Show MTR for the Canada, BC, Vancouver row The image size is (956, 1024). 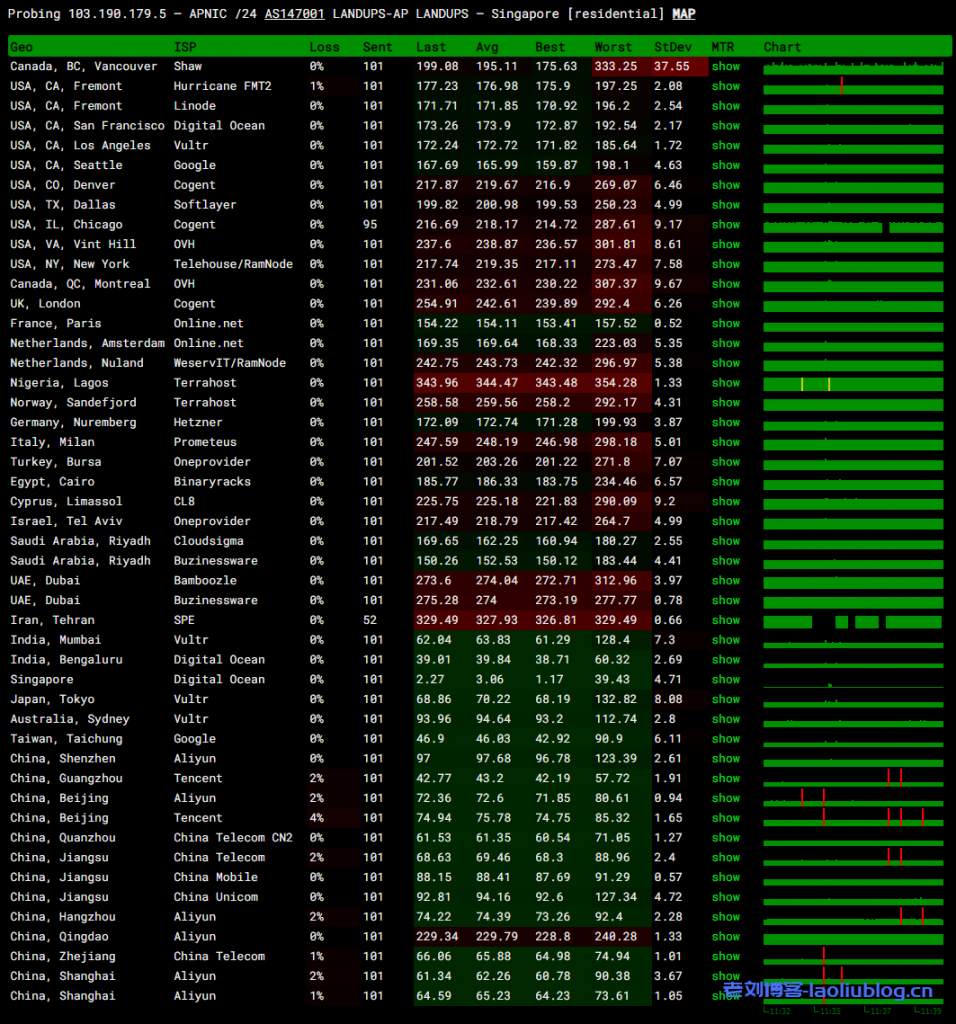726,66
